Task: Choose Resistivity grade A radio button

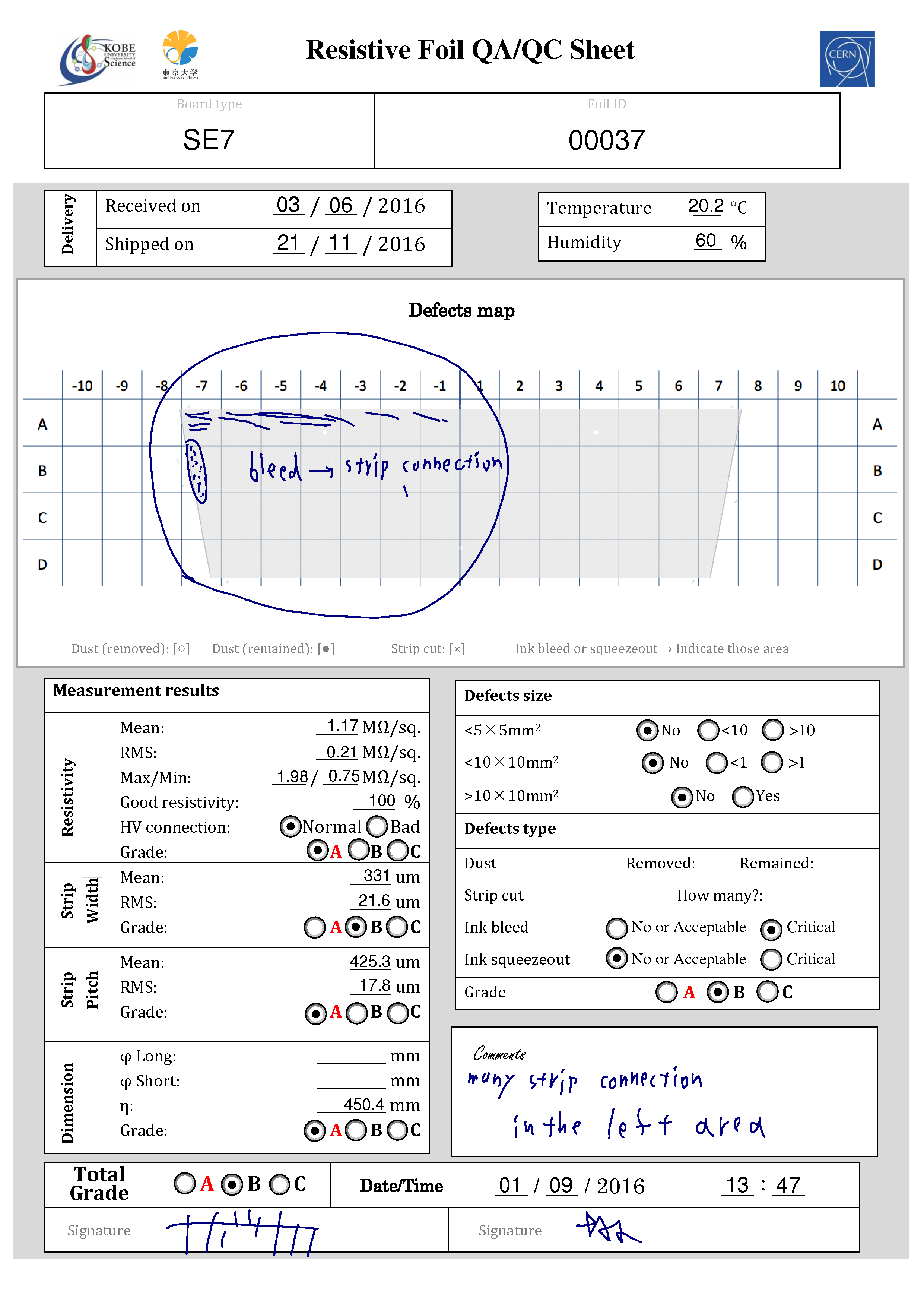Action: pos(317,851)
